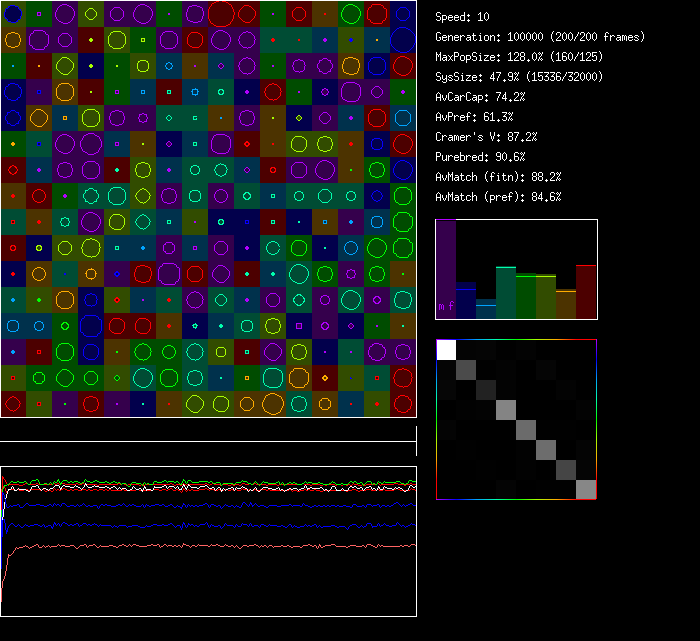This screenshot has height=641, width=700.
Task: Click the AvCarCap: 74.2% statistic
Action: (480, 97)
